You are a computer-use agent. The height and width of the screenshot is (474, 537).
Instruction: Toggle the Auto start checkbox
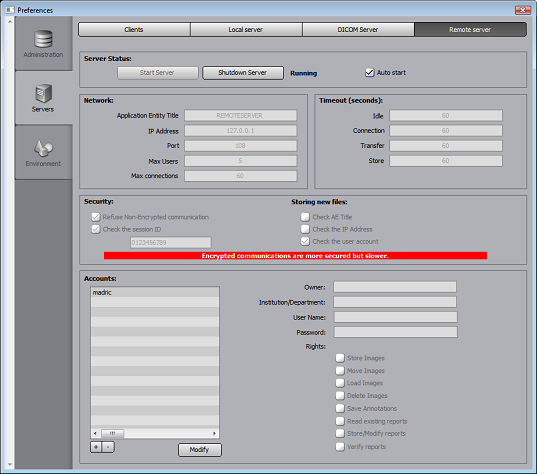370,73
